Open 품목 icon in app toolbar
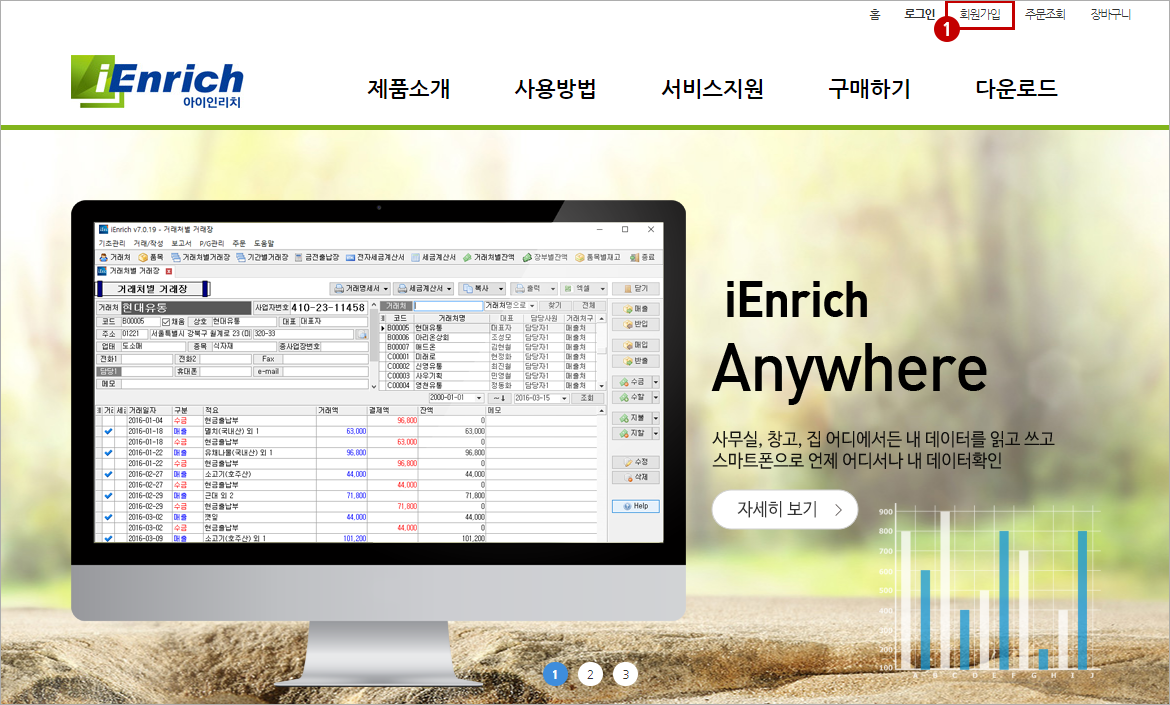 [x=151, y=257]
